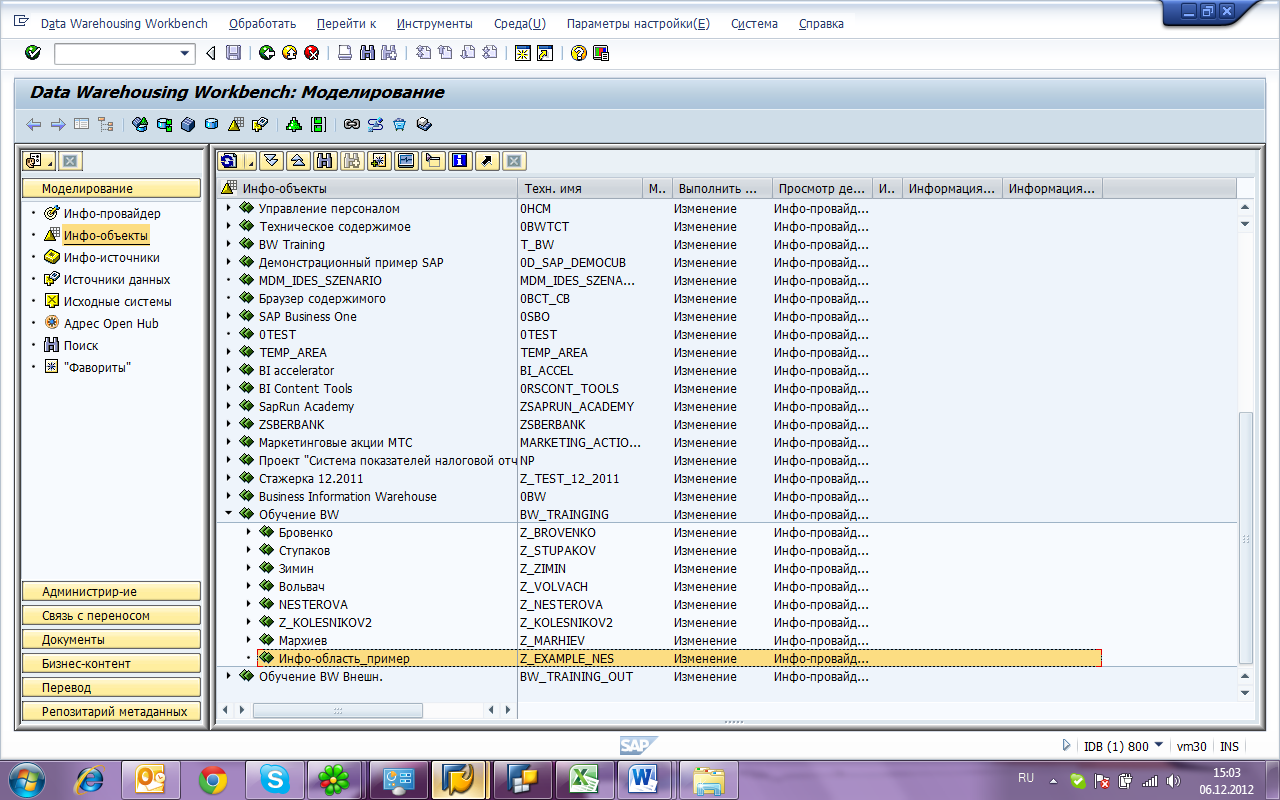The image size is (1280, 800).
Task: Click the chain link icon in application toolbar
Action: point(351,125)
